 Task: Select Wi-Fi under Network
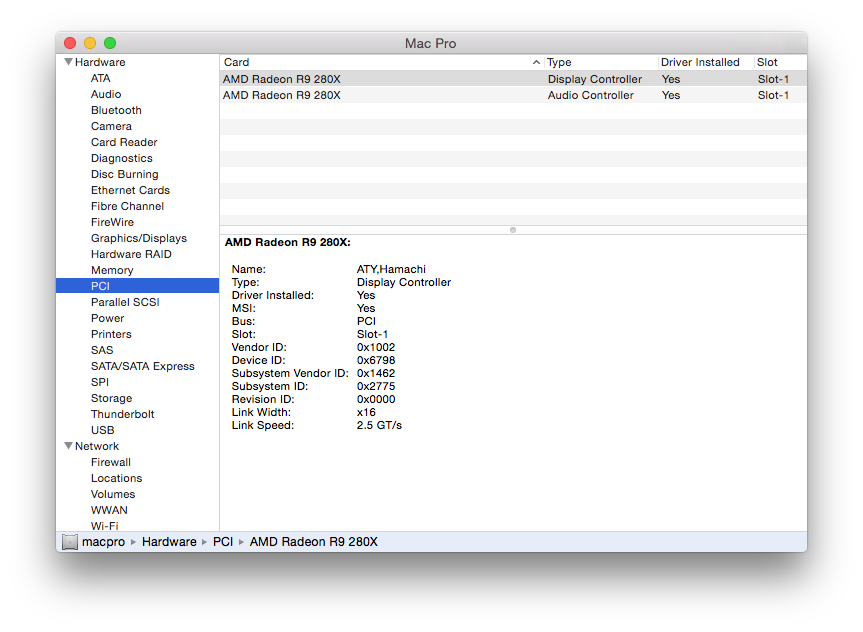click(x=105, y=525)
